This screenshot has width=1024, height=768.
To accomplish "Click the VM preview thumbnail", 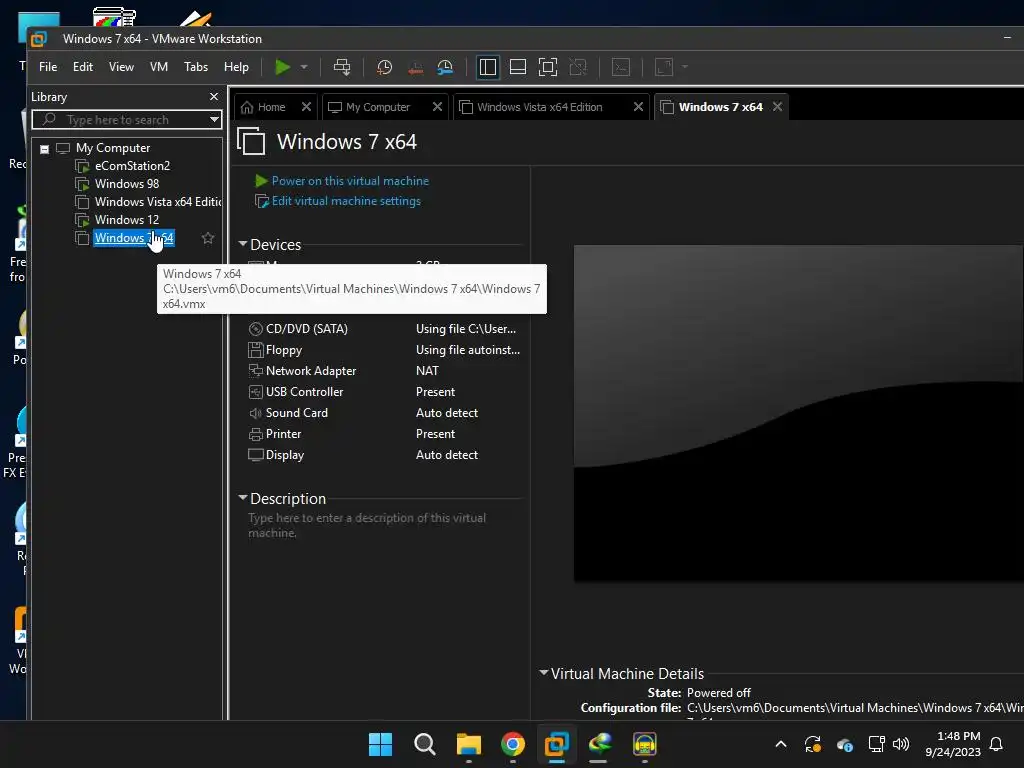I will pos(799,413).
